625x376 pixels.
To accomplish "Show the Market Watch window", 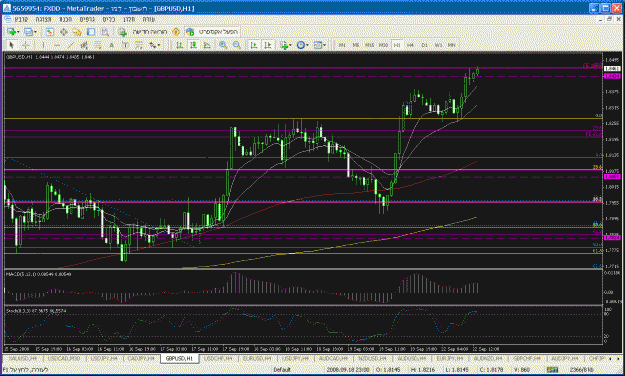I will click(x=49, y=31).
